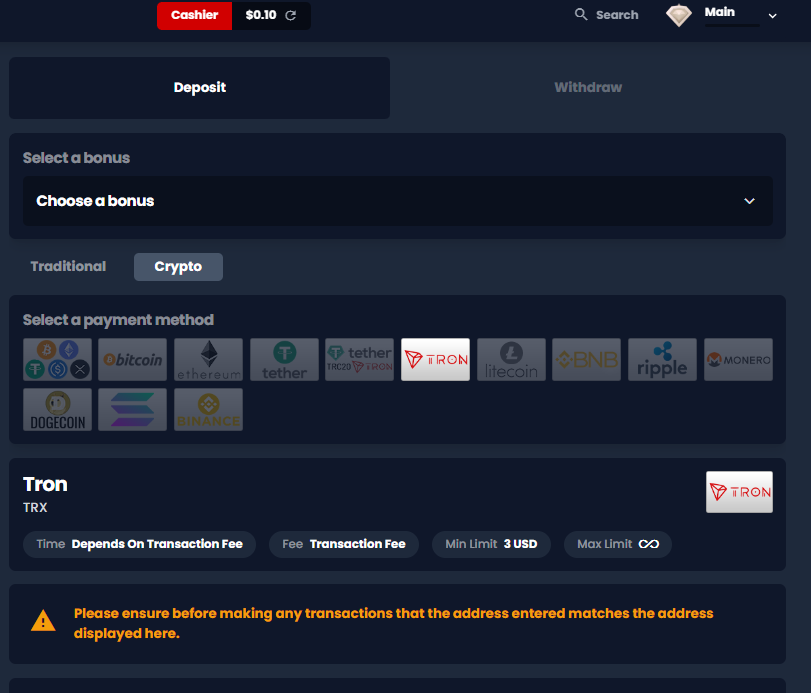Viewport: 811px width, 693px height.
Task: Open the Choose a bonus dropdown
Action: pos(398,201)
